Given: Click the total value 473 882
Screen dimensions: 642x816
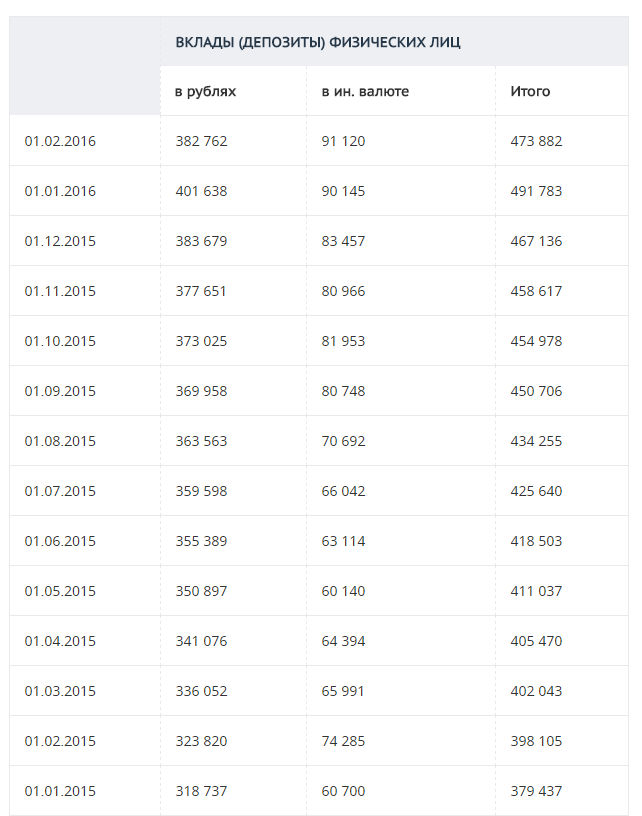Looking at the screenshot, I should (536, 141).
